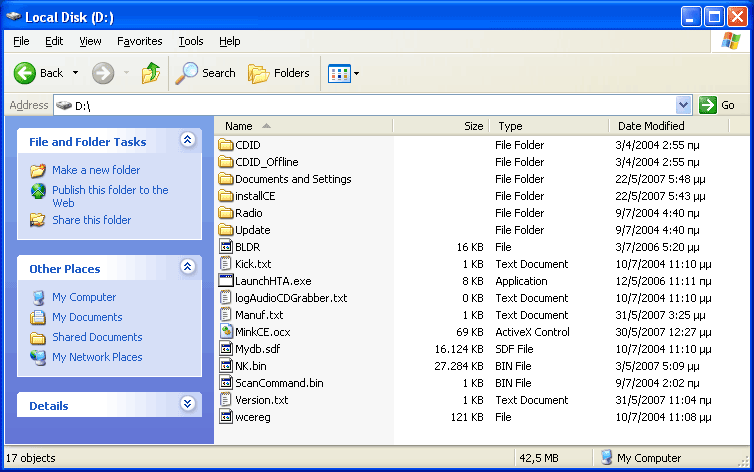This screenshot has width=754, height=472.
Task: Open the Favorites menu
Action: tap(139, 41)
